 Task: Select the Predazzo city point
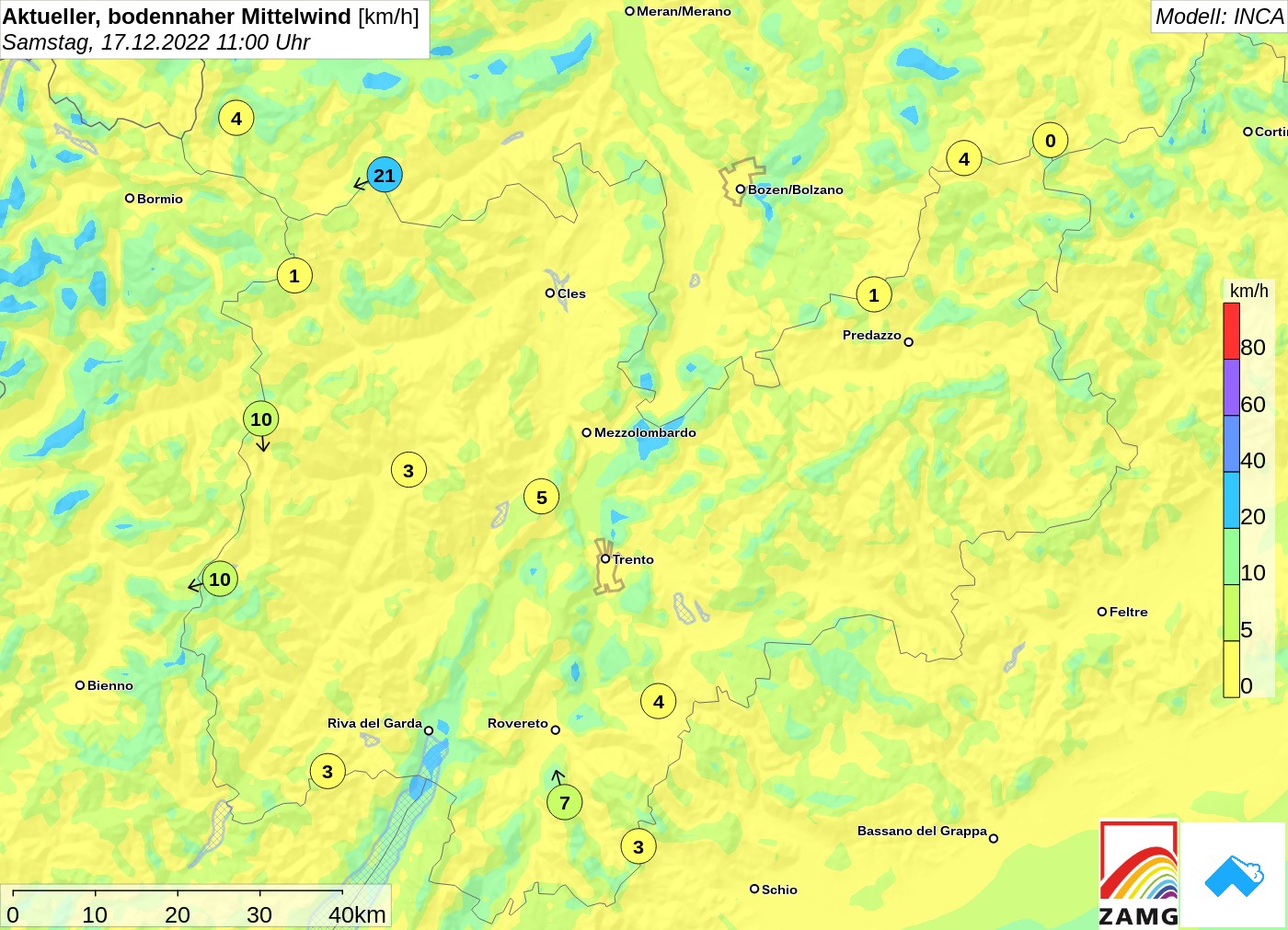click(909, 342)
